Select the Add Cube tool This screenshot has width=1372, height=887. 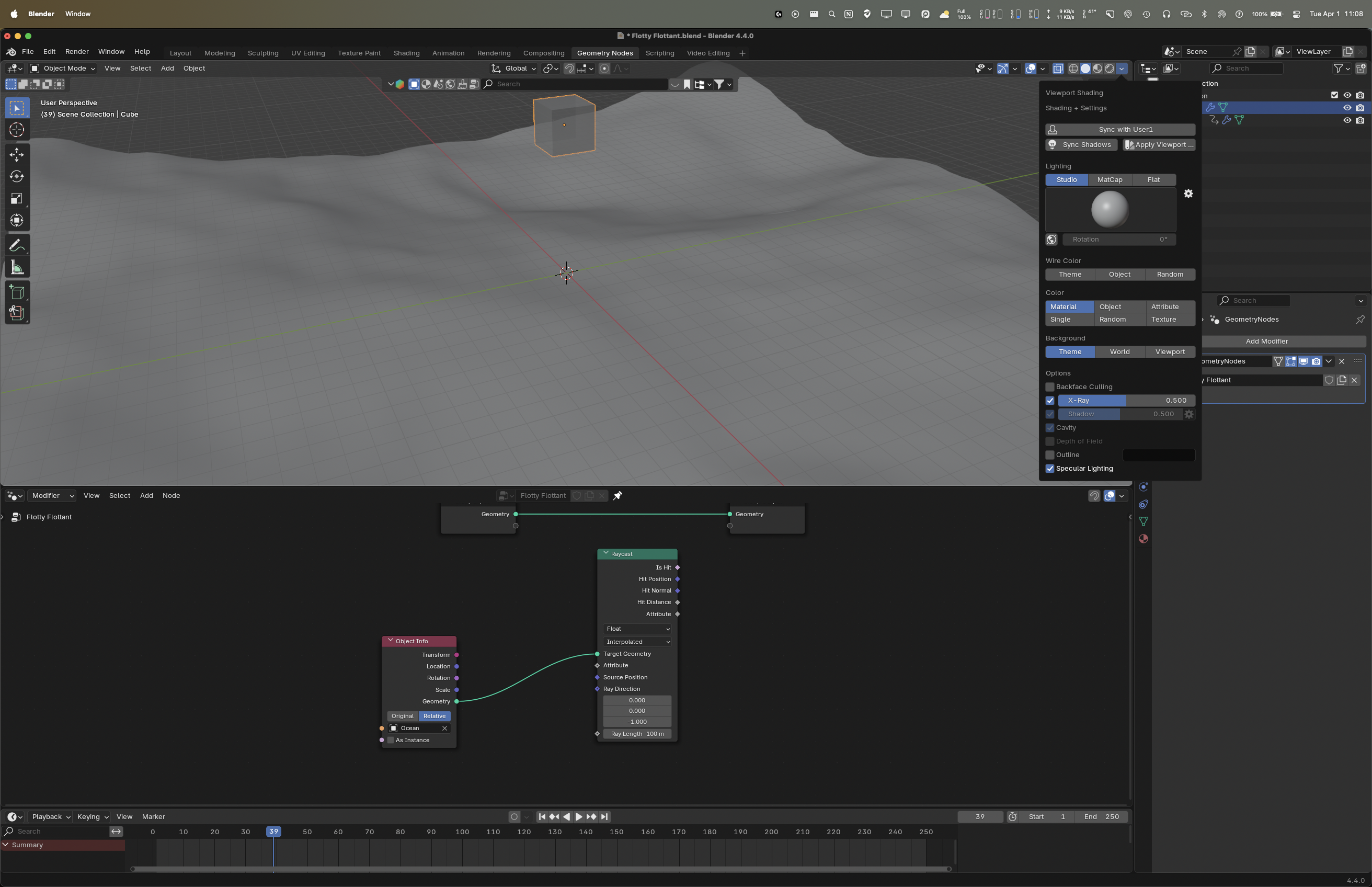[17, 292]
